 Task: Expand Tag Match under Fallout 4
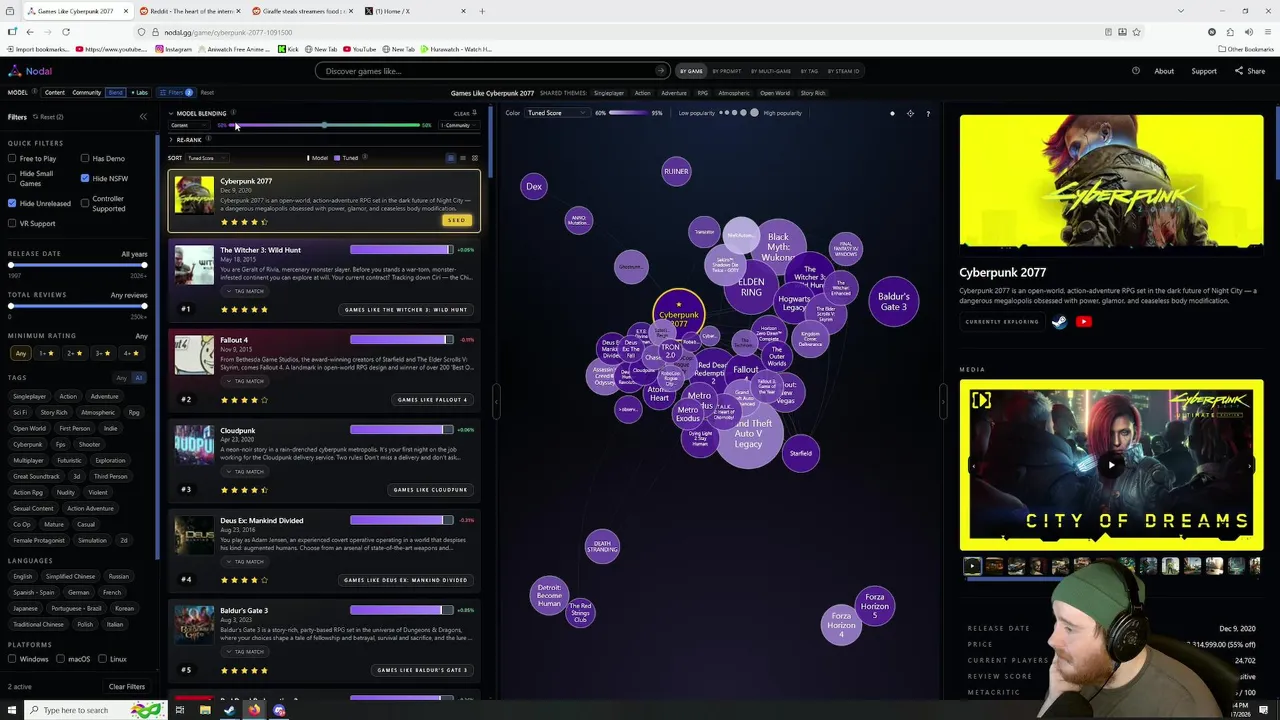click(x=245, y=381)
